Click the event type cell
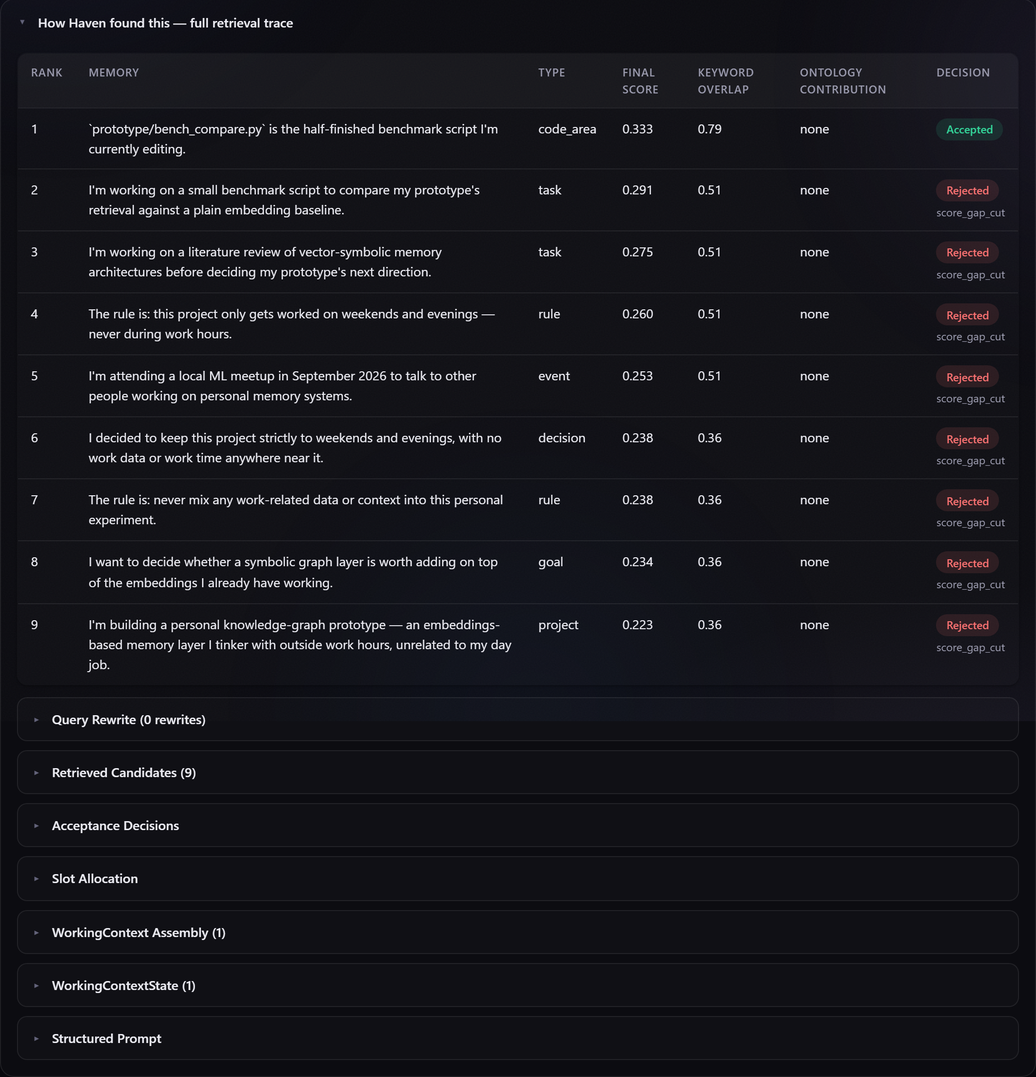Viewport: 1036px width, 1077px height. [554, 376]
